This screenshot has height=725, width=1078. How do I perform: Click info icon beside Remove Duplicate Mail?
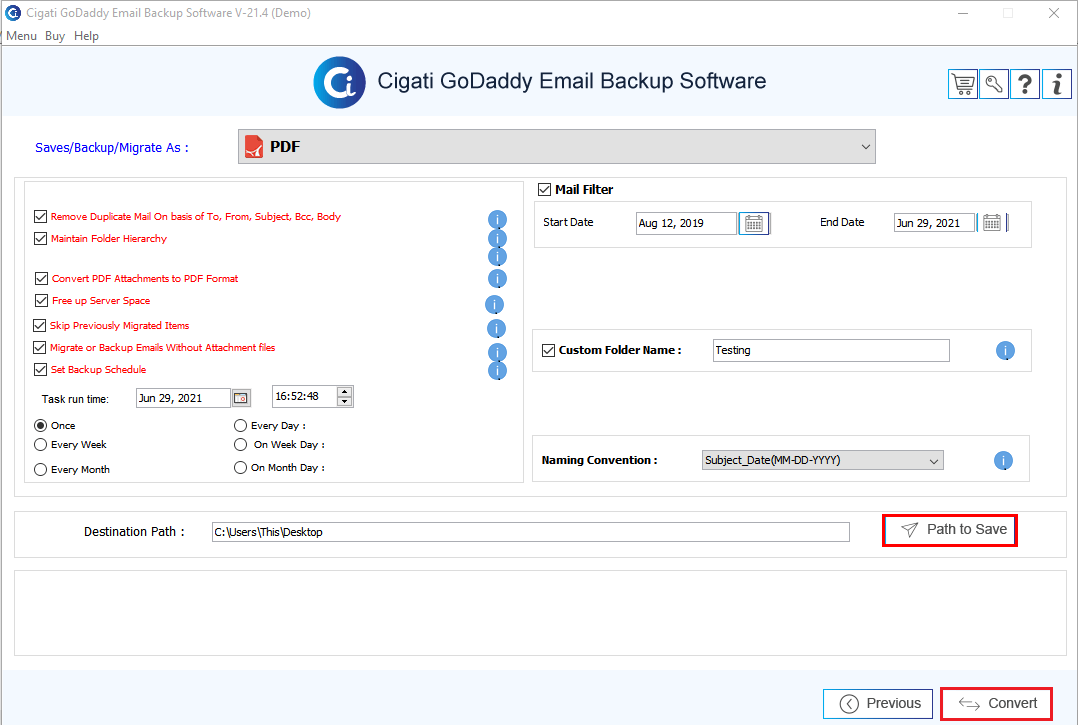497,219
